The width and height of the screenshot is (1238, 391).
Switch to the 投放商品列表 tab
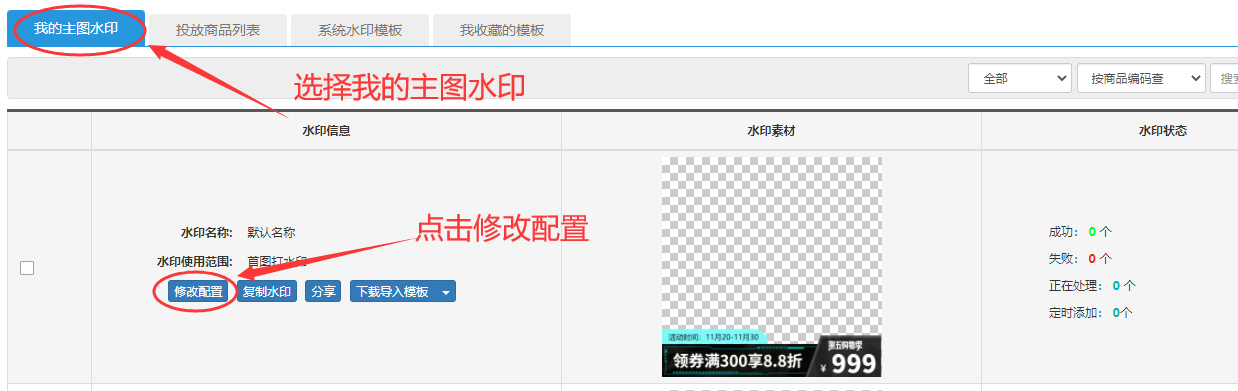pos(218,30)
